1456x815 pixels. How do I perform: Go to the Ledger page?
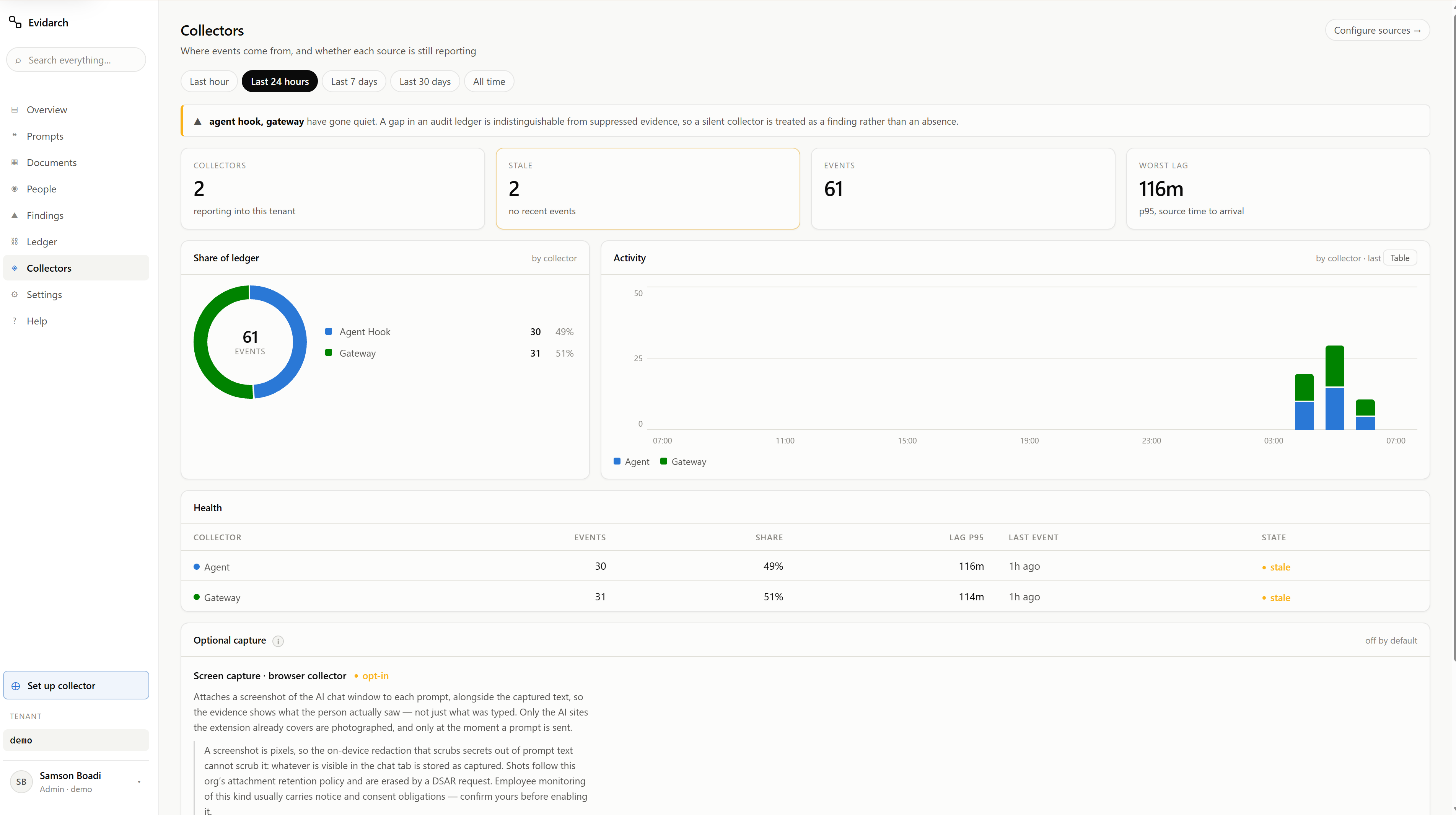click(x=76, y=241)
